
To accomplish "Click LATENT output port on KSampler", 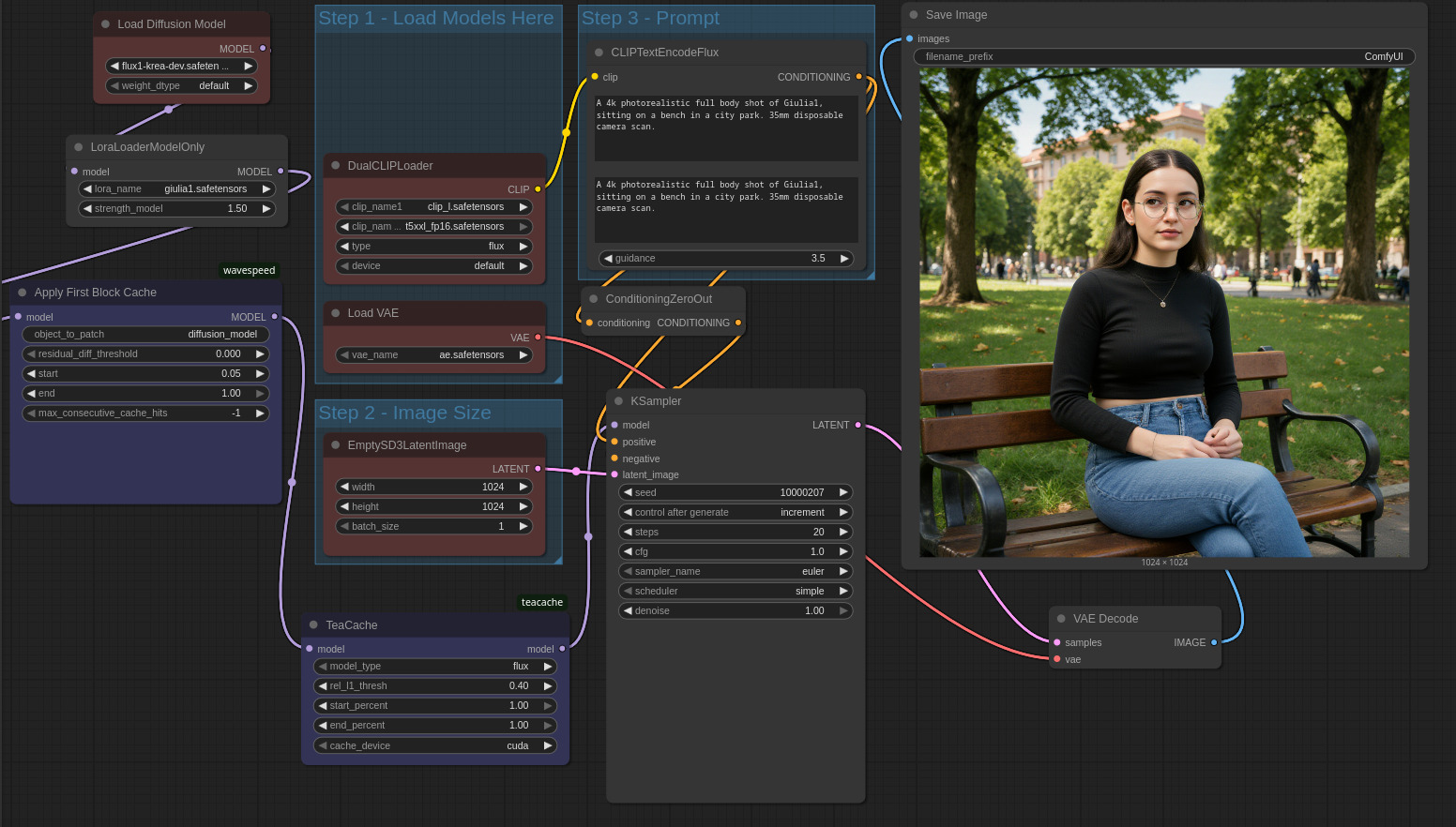I will pyautogui.click(x=857, y=425).
